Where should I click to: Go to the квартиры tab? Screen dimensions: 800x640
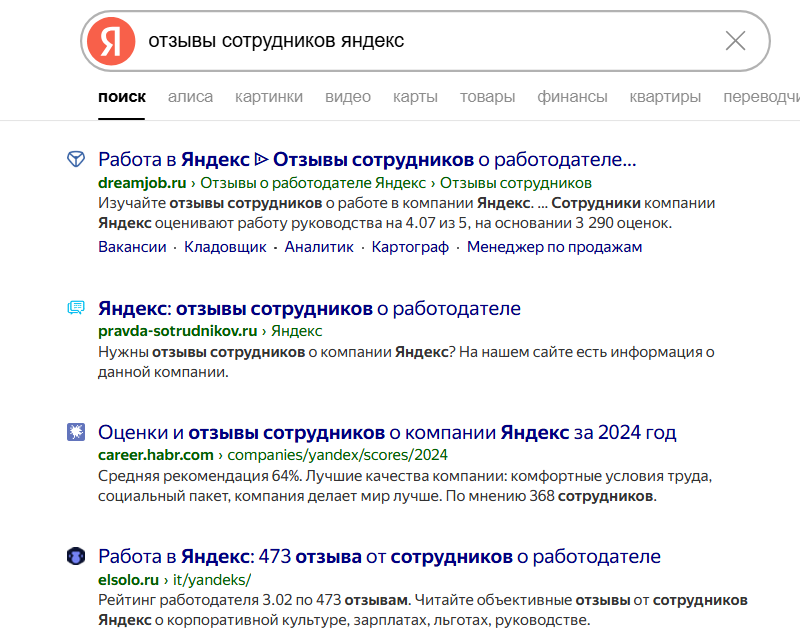665,96
